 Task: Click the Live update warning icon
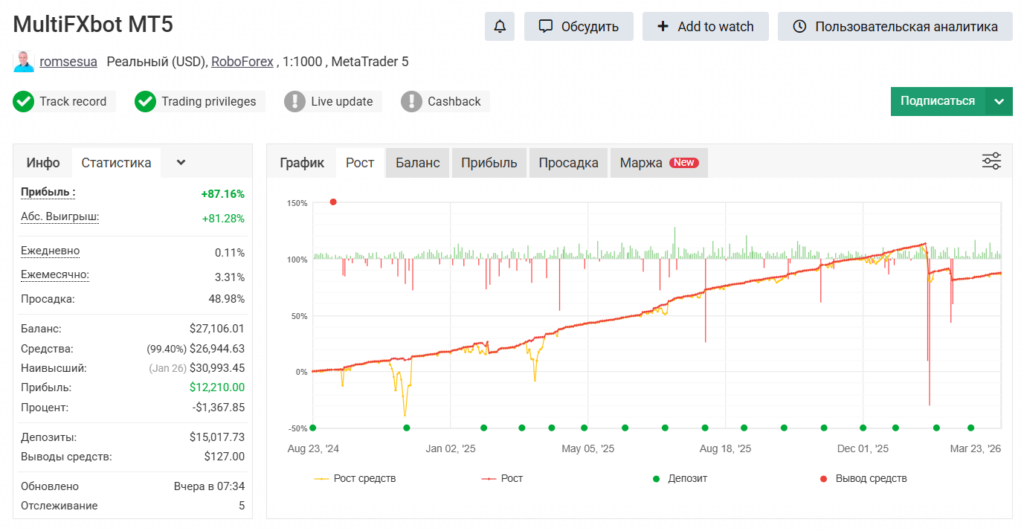tap(295, 101)
